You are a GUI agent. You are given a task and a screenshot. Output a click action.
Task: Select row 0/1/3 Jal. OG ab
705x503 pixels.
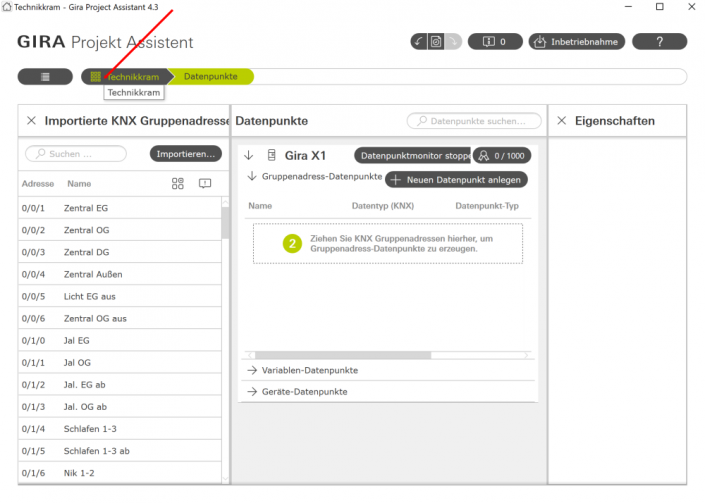(120, 406)
